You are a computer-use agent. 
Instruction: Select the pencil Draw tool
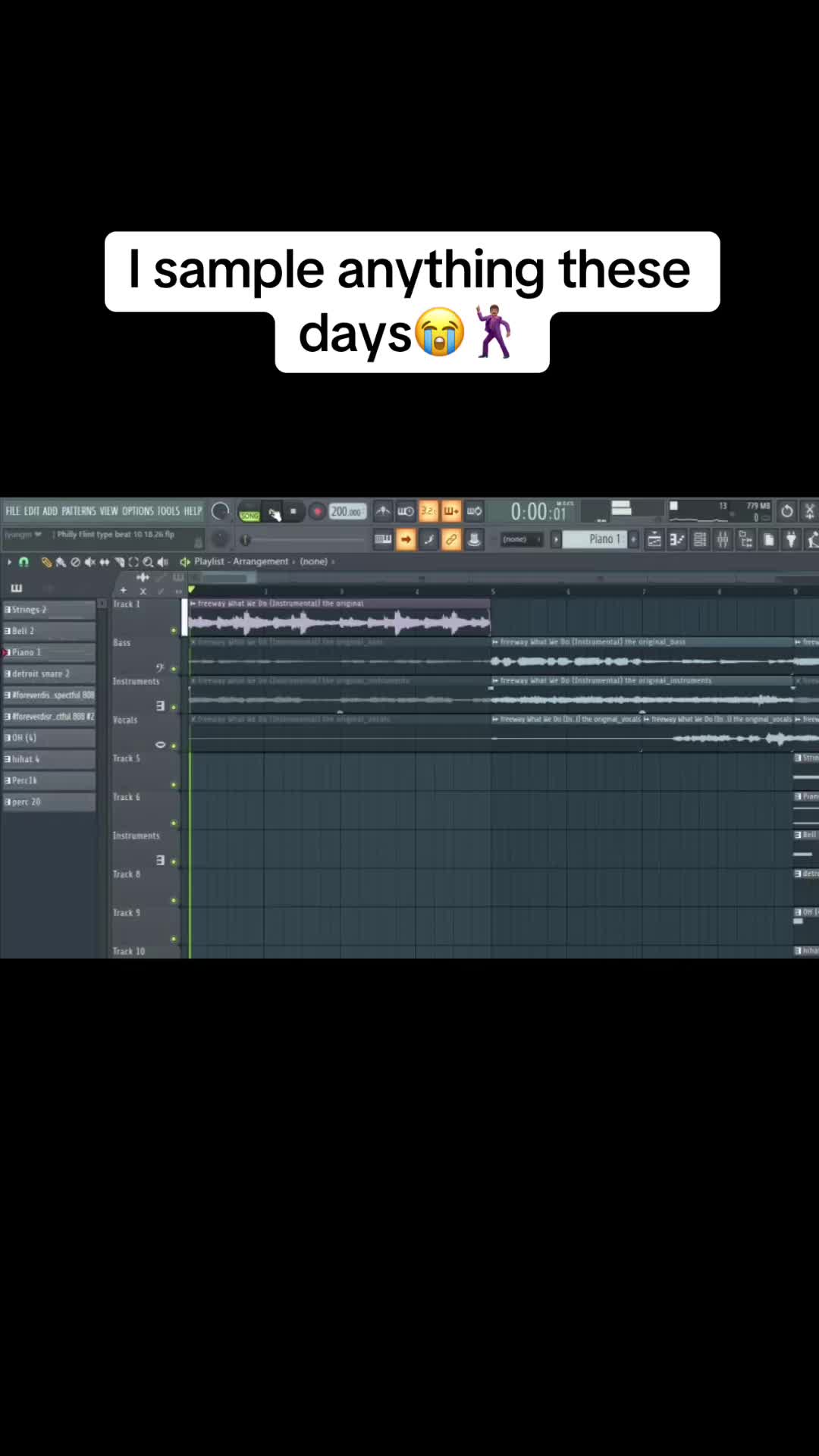point(47,562)
